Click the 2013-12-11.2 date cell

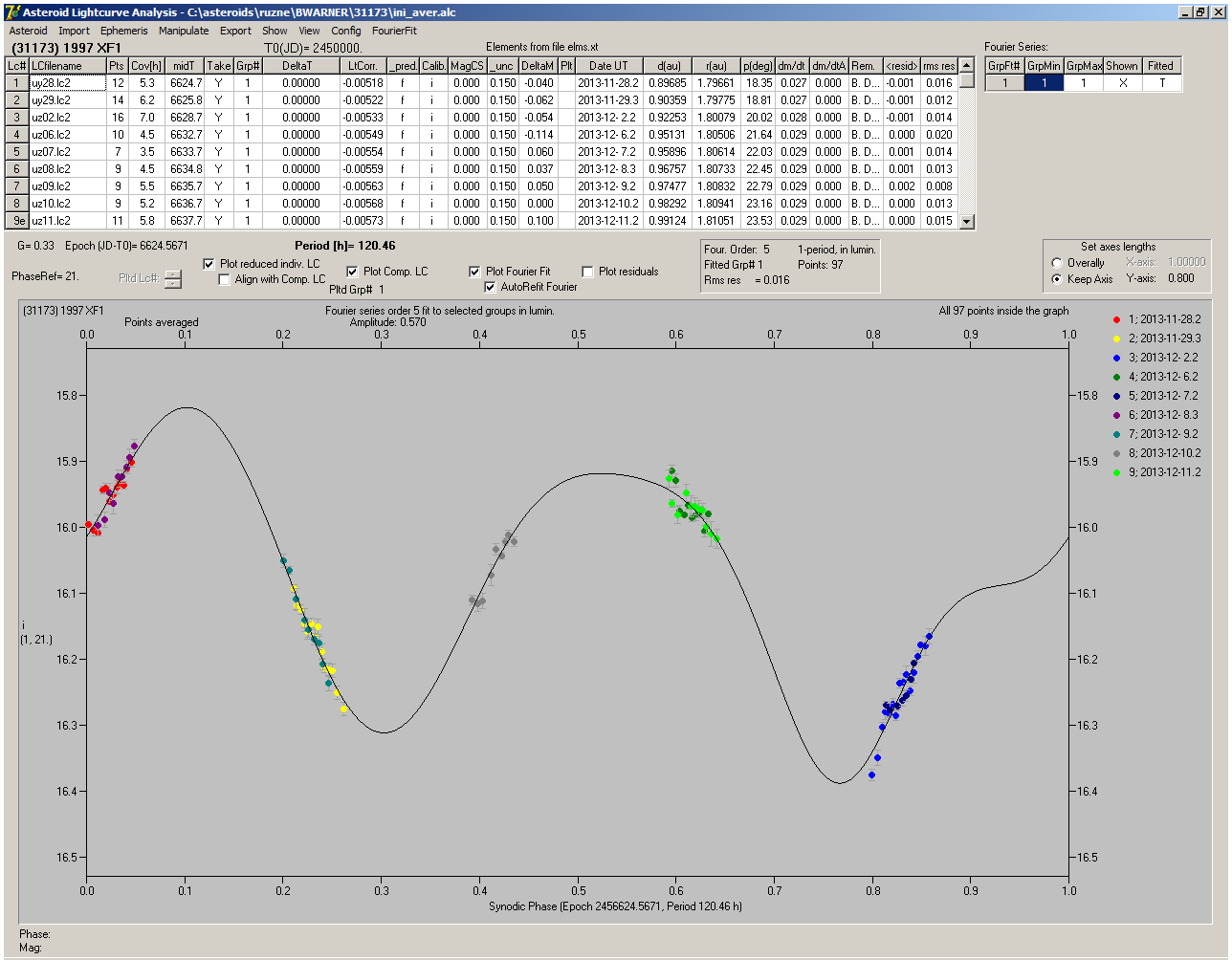pos(608,221)
